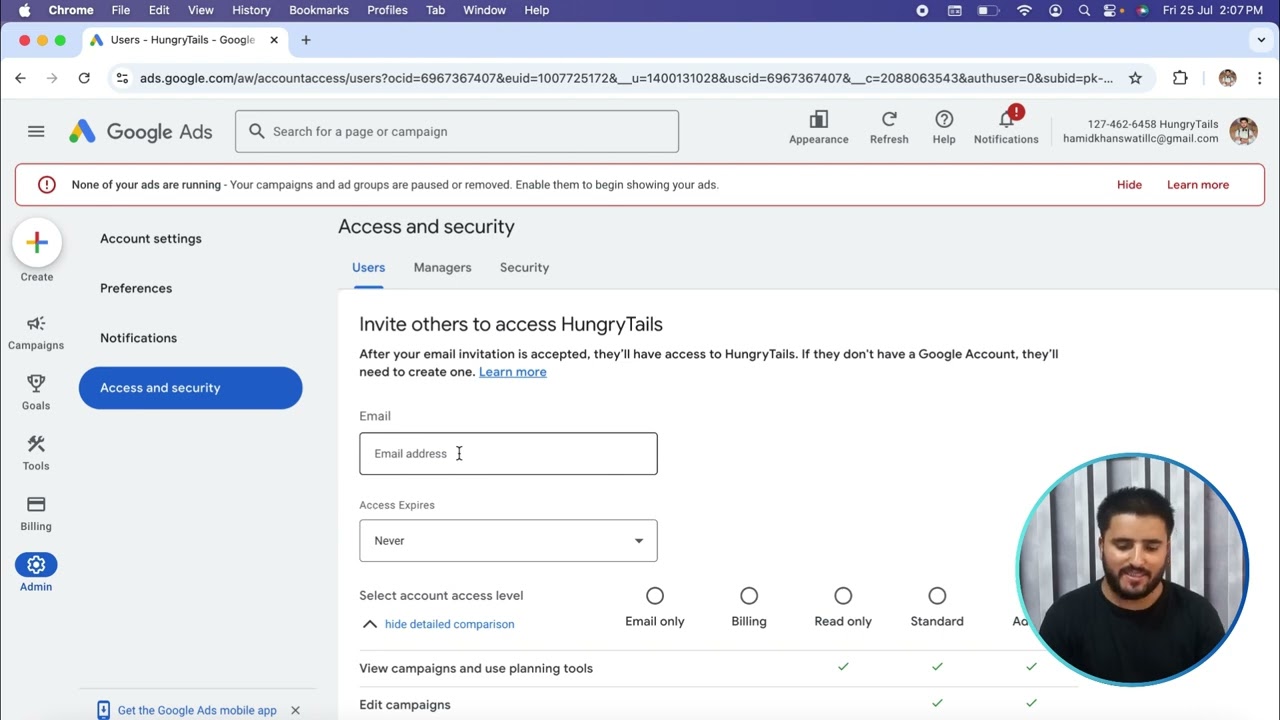Click Get the Google Ads mobile app

(x=197, y=710)
